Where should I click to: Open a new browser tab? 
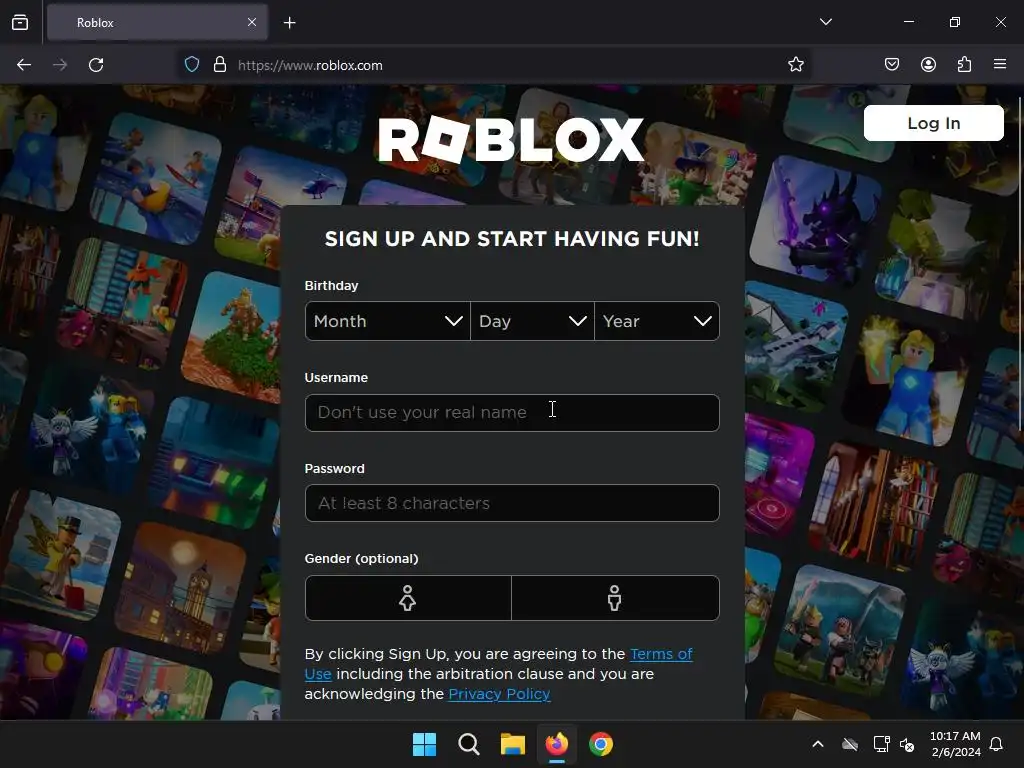pyautogui.click(x=290, y=23)
